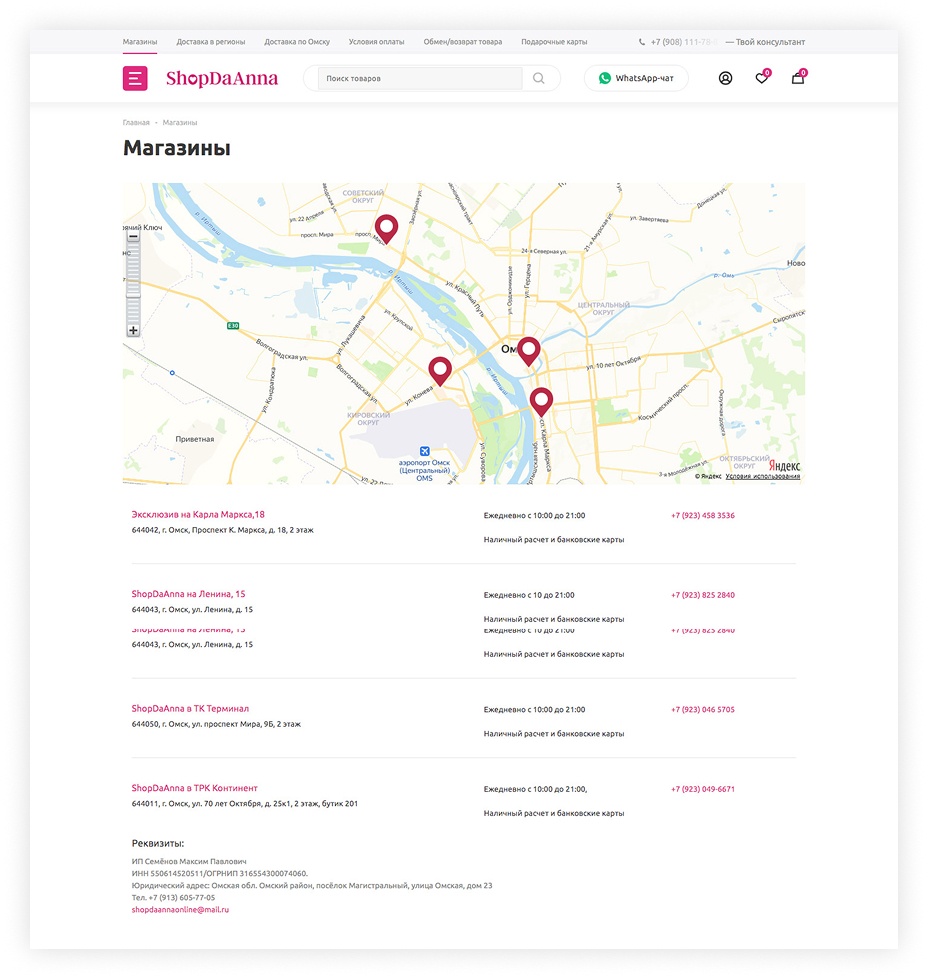
Task: Start a WhatsApp-чат conversation
Action: pyautogui.click(x=636, y=78)
